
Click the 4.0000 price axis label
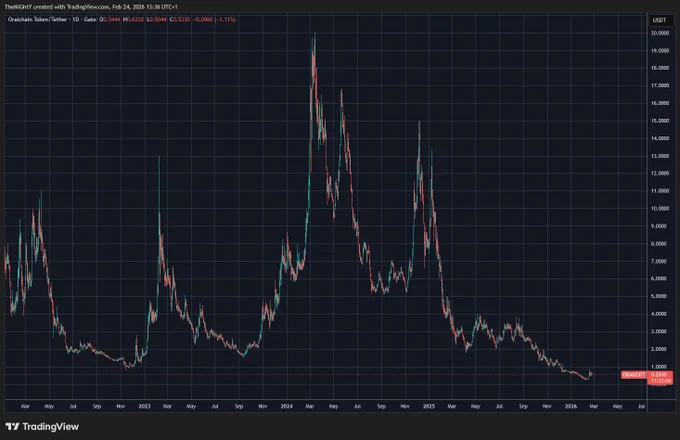click(x=660, y=314)
